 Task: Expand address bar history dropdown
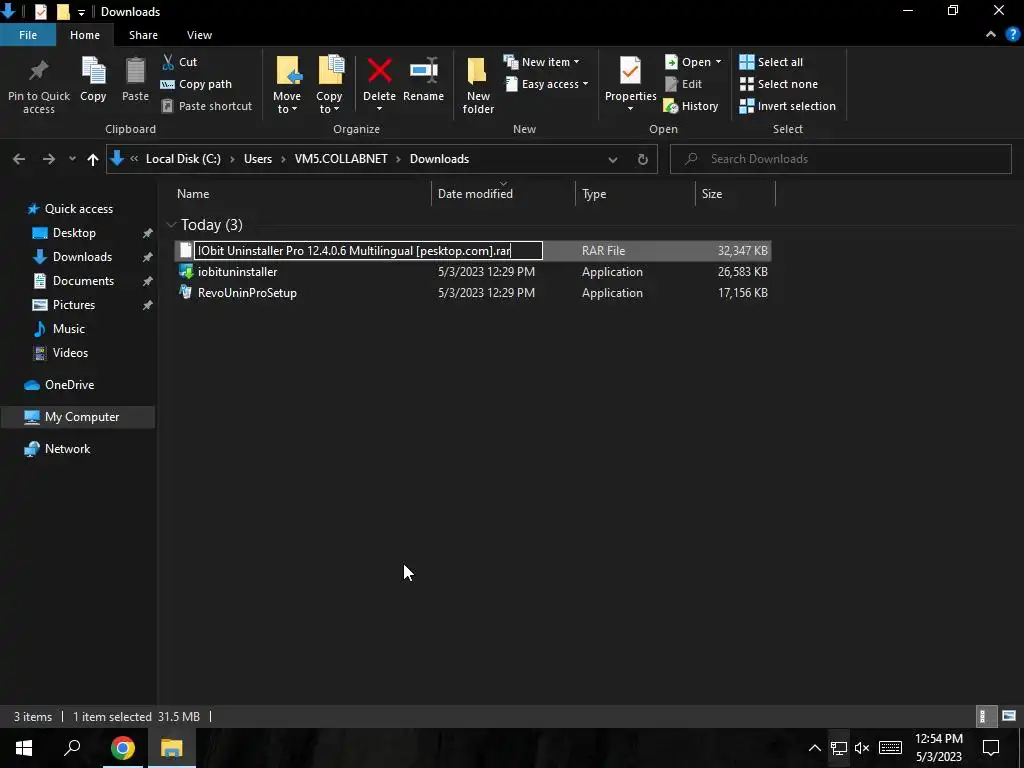point(613,159)
